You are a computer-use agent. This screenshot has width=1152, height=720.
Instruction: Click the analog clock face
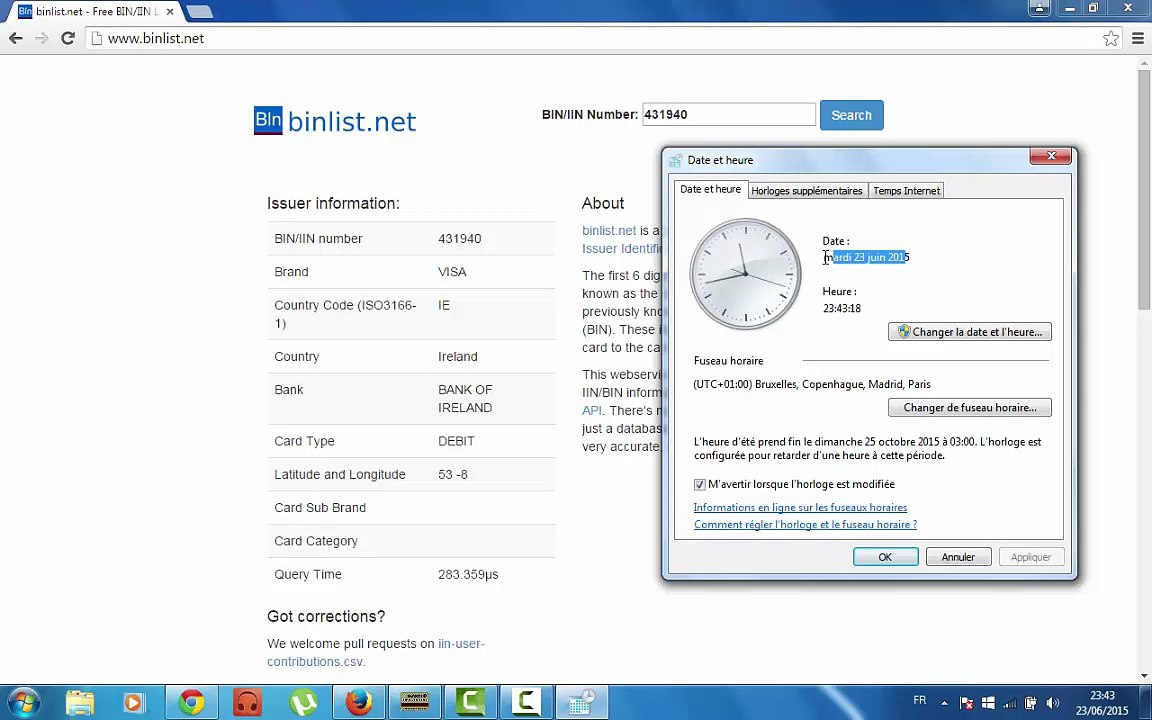click(746, 274)
